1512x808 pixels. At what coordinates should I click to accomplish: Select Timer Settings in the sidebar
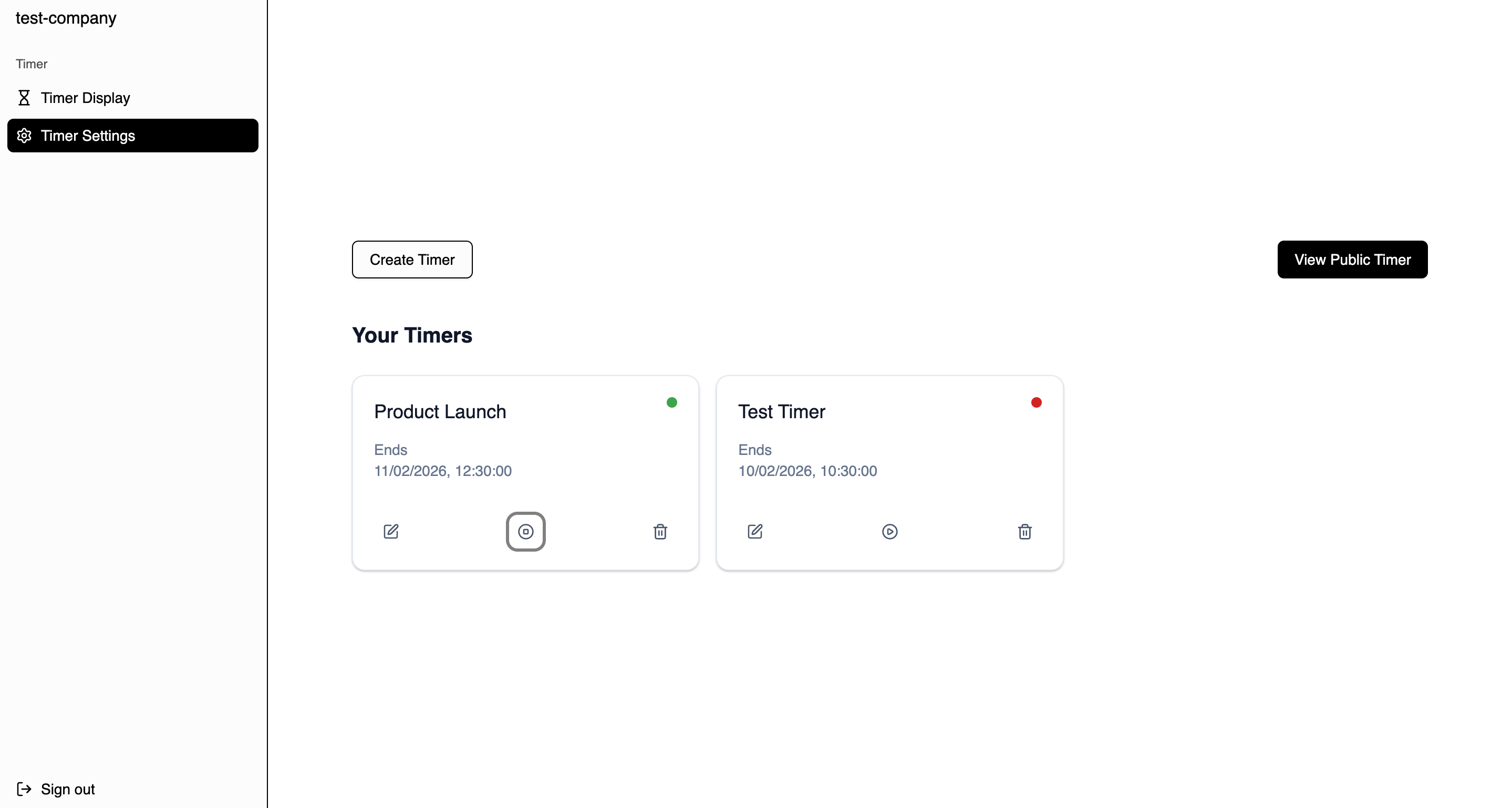88,136
